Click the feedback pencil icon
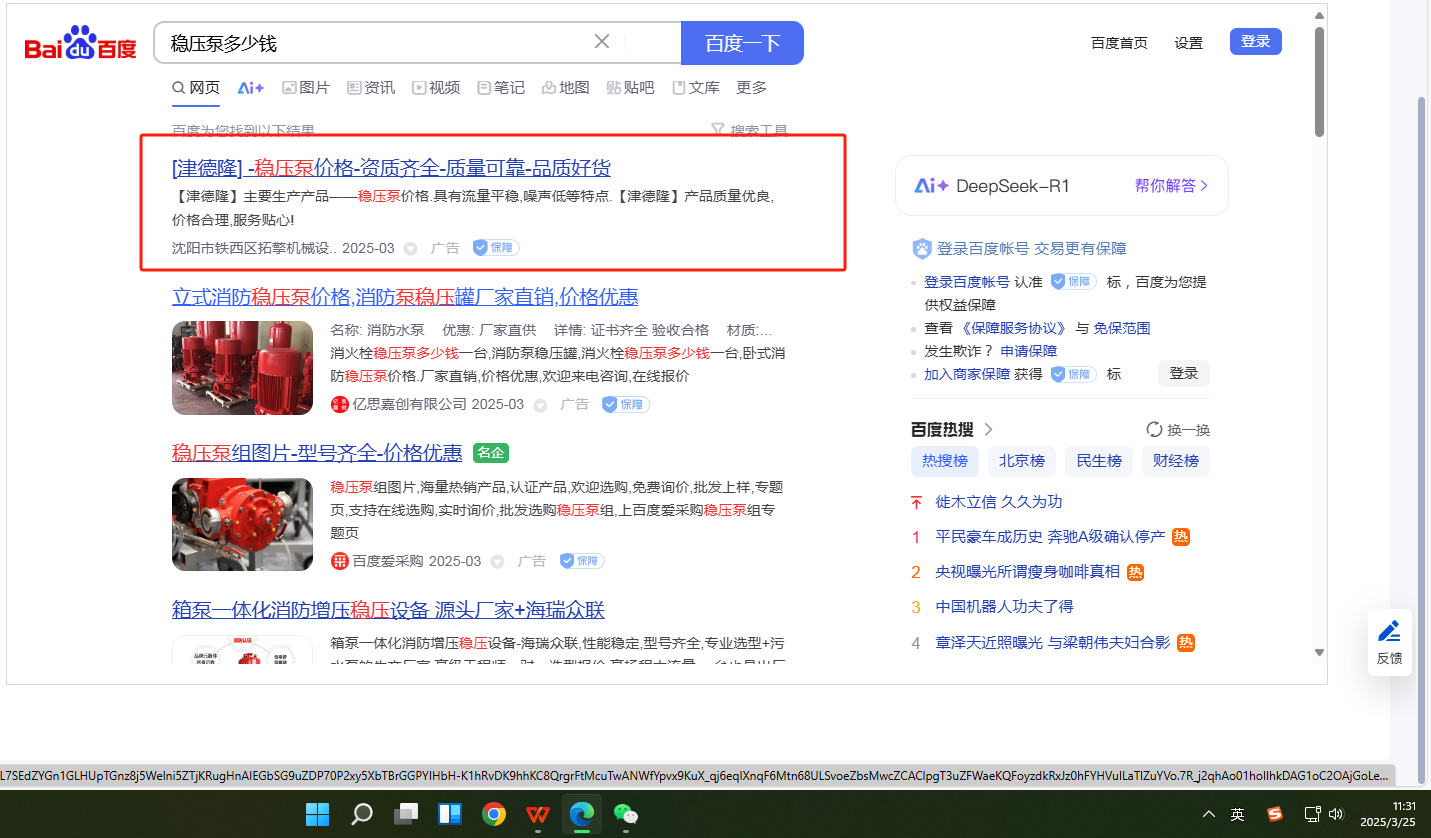The width and height of the screenshot is (1431, 838). (x=1389, y=631)
